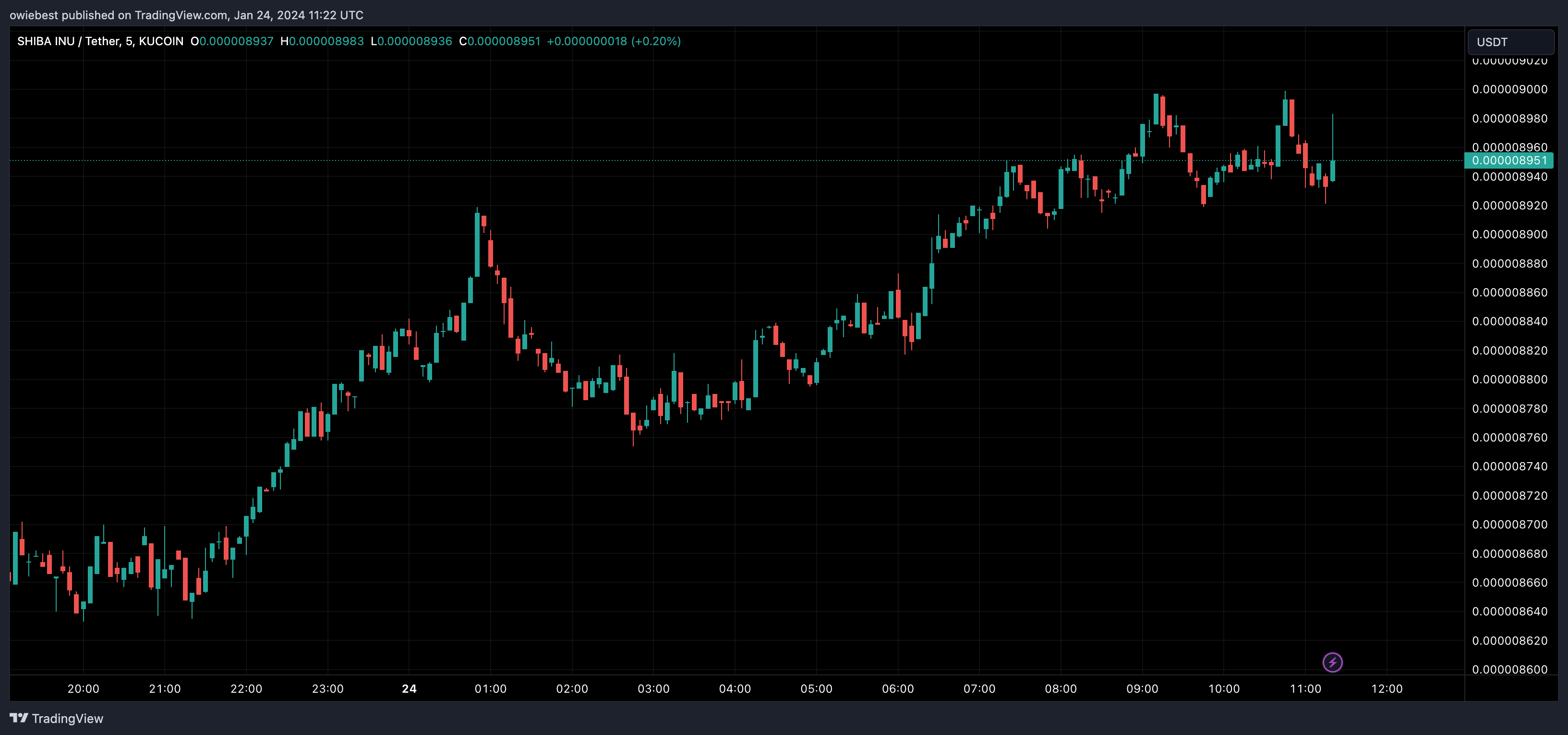Click the TradingView text next to the bottom logo
This screenshot has width=1568, height=735.
pos(68,719)
